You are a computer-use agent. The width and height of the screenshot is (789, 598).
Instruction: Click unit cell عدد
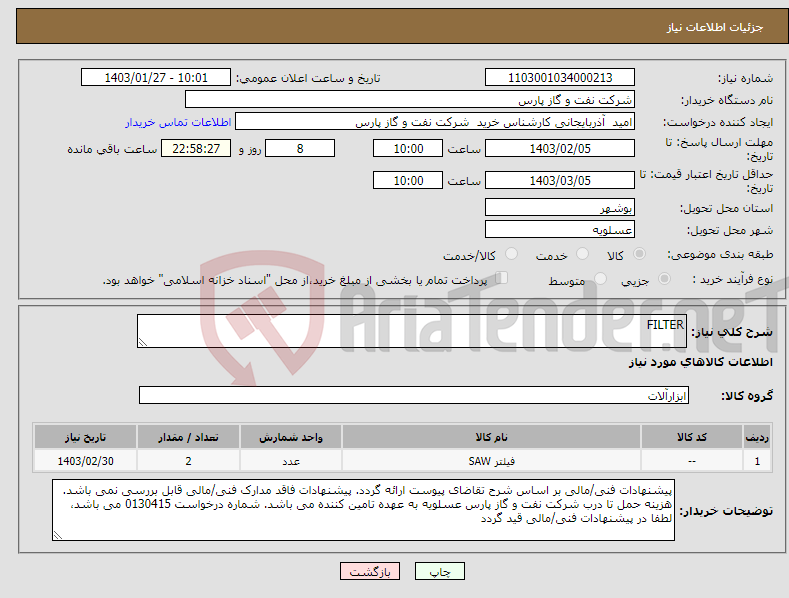pos(291,461)
